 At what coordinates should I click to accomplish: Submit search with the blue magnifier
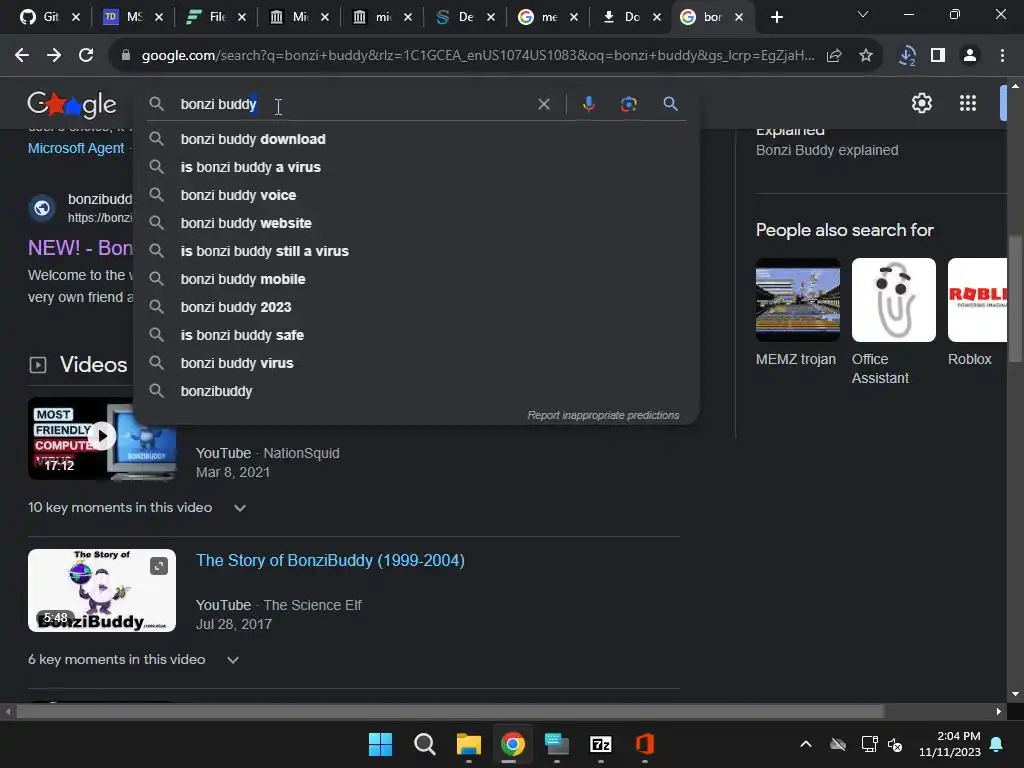click(x=670, y=104)
